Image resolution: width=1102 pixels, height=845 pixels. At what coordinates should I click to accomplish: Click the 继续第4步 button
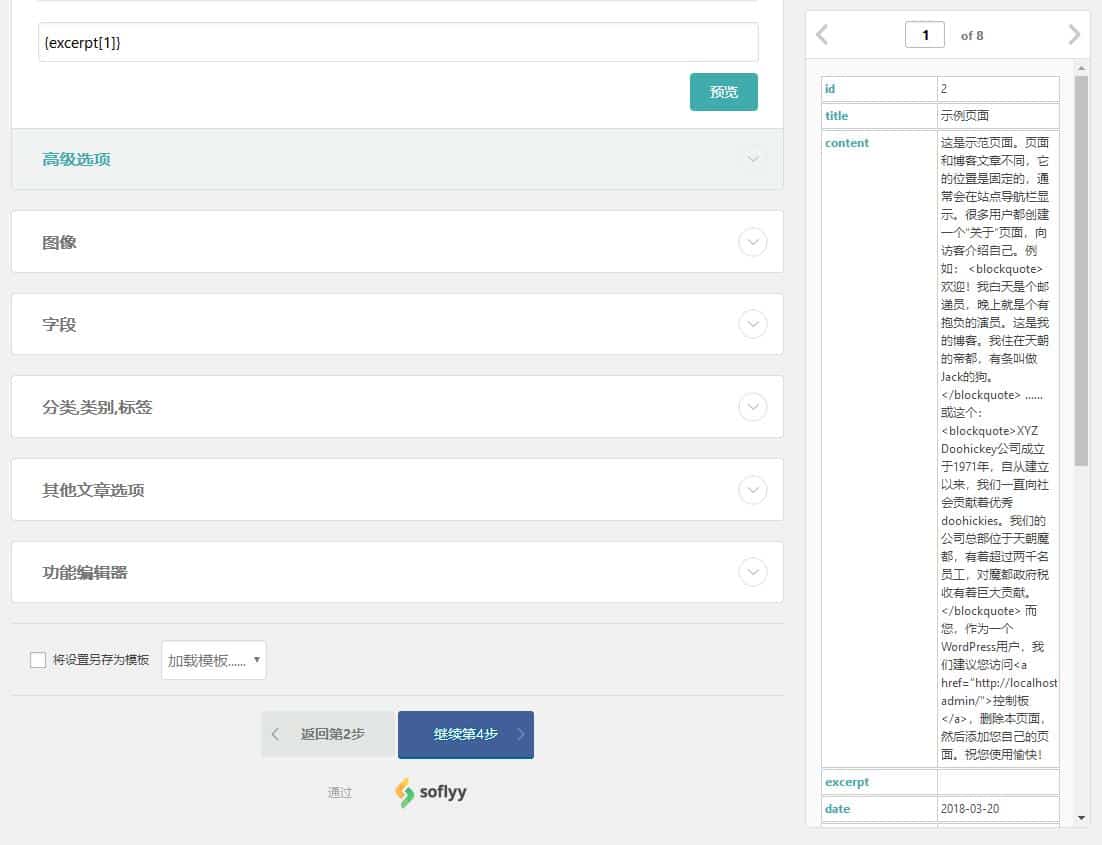[x=465, y=733]
